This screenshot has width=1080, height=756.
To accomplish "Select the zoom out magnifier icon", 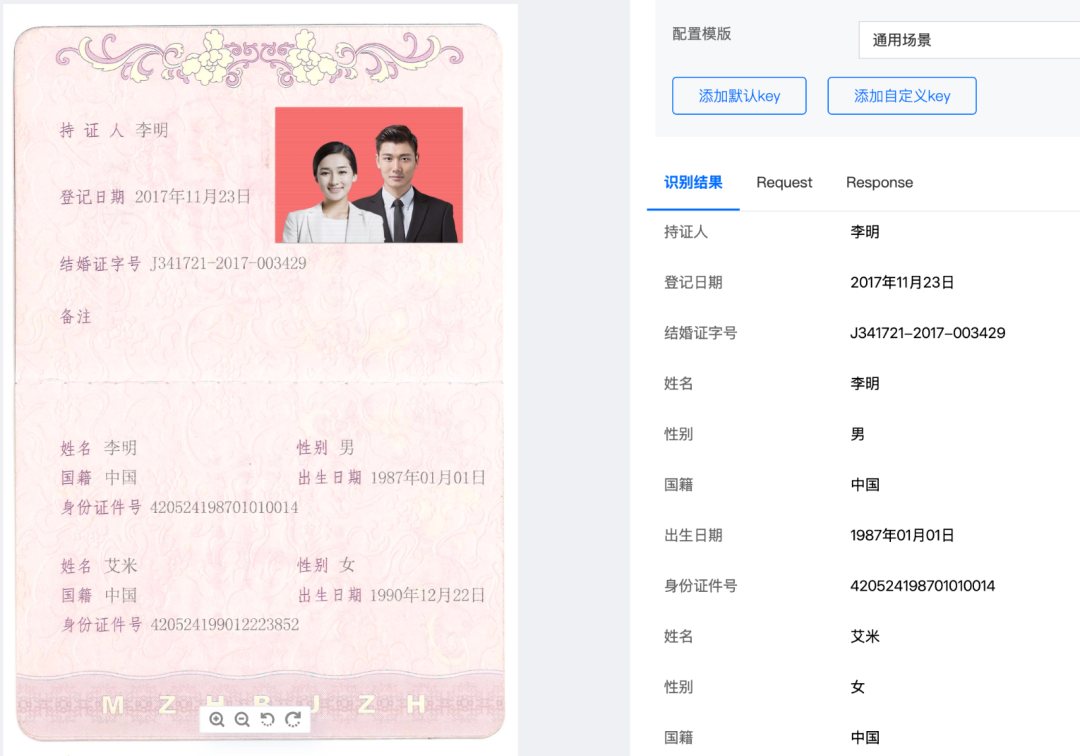I will tap(243, 719).
